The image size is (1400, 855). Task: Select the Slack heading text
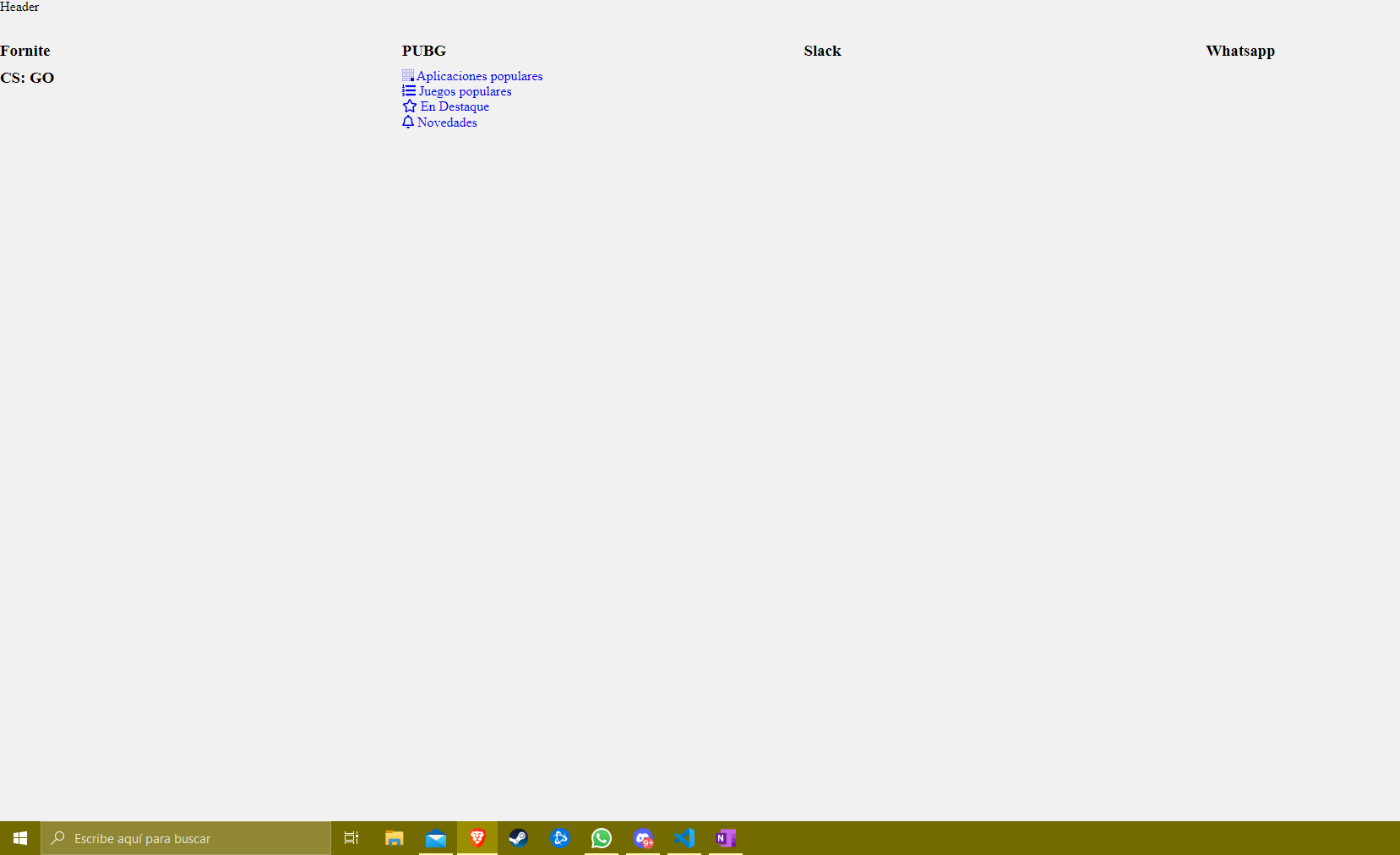[823, 51]
